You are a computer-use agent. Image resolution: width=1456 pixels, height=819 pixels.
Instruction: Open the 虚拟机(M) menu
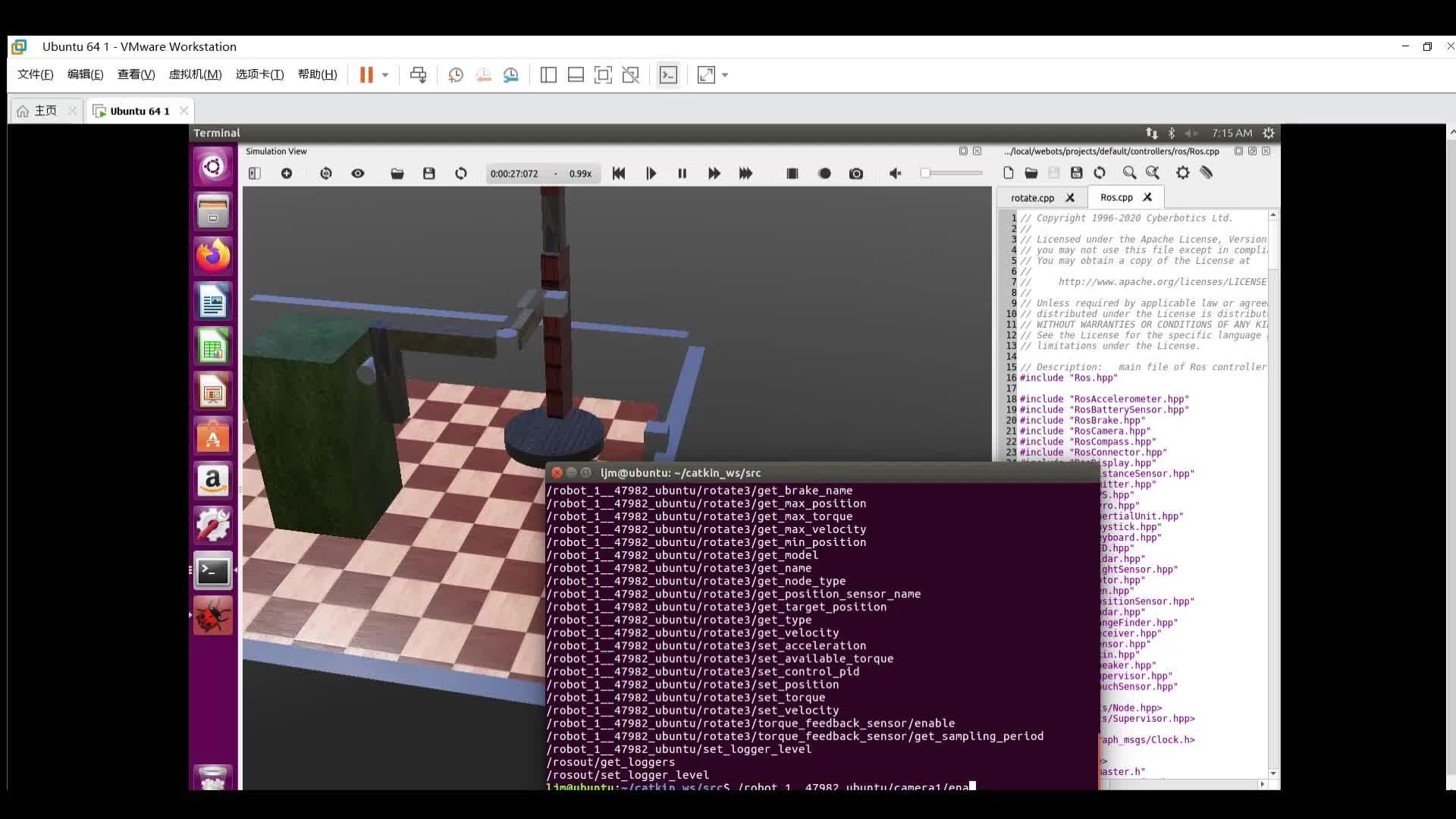point(195,74)
